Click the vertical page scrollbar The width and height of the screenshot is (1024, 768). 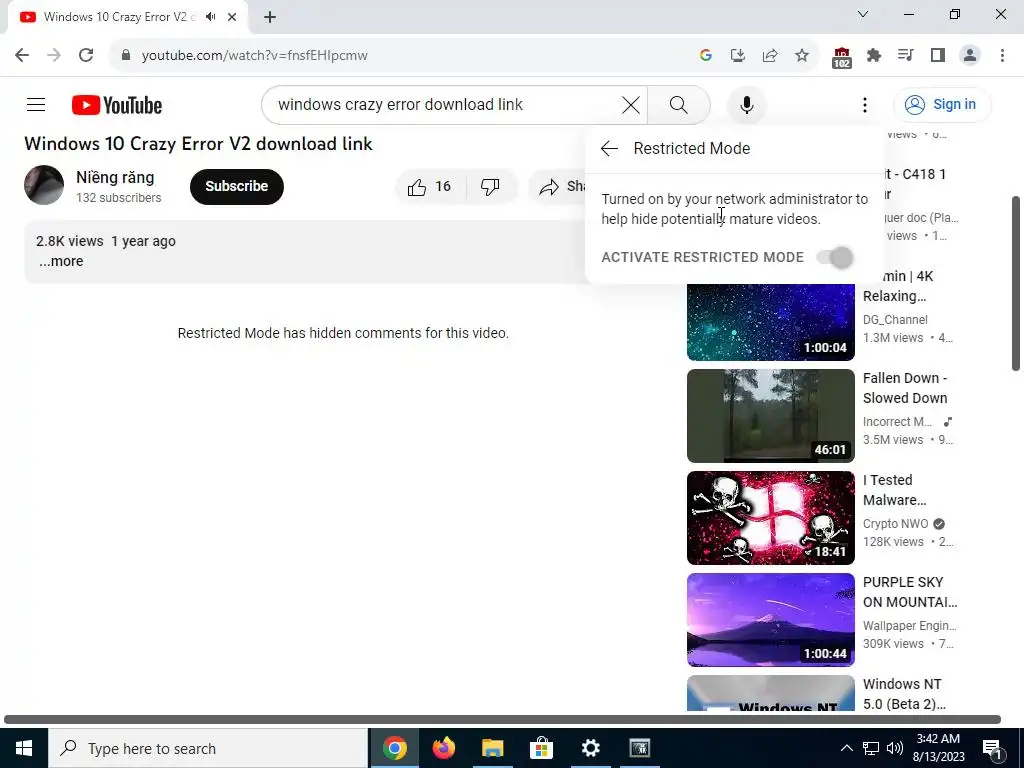1016,283
